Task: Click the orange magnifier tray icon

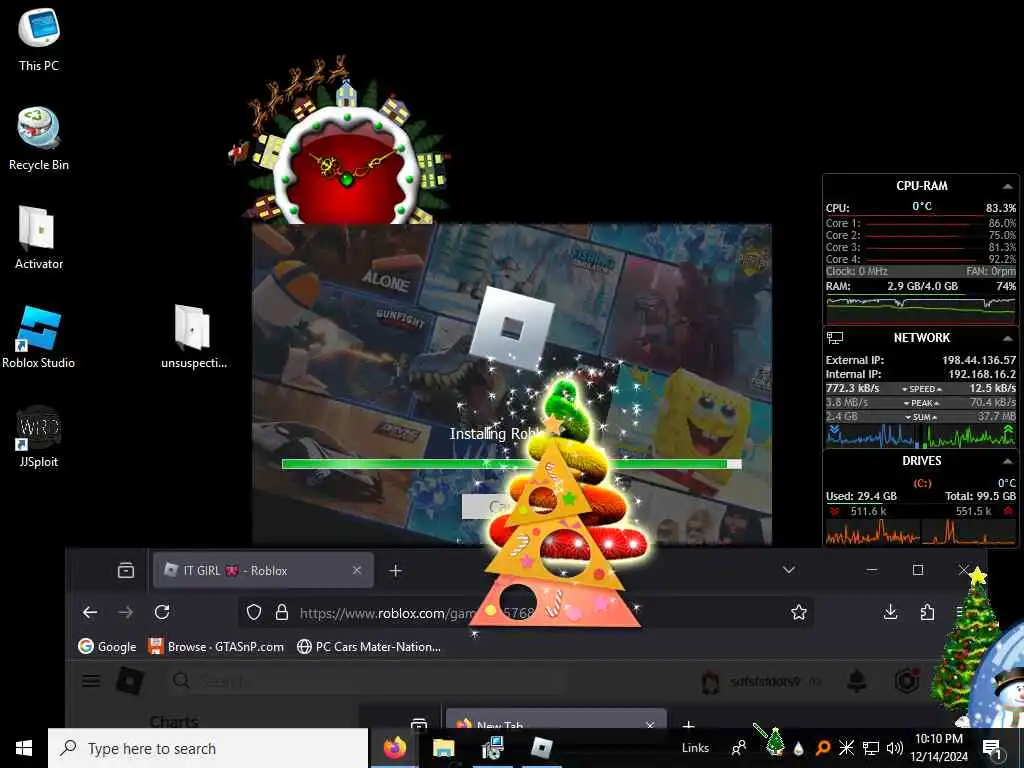Action: [823, 748]
